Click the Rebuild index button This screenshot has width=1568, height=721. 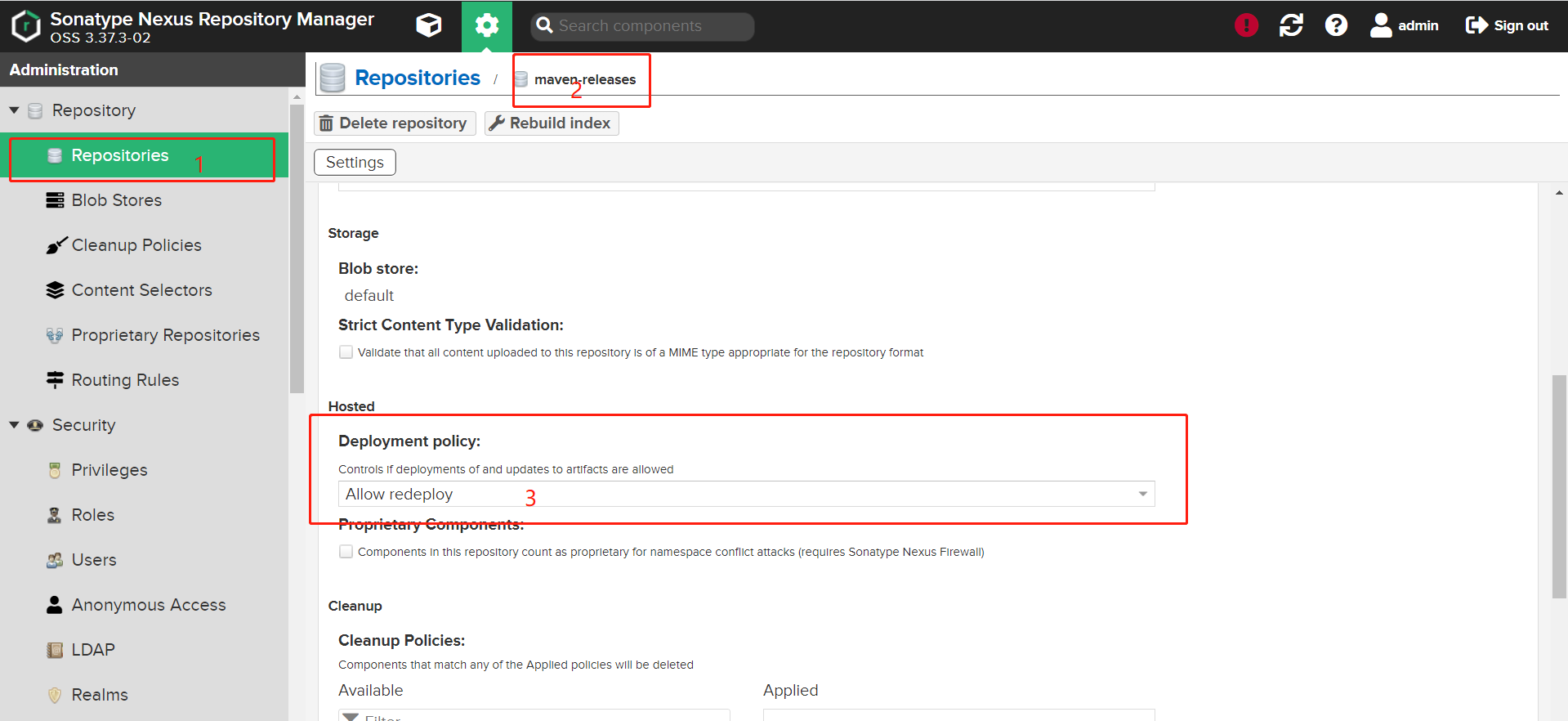click(x=552, y=123)
